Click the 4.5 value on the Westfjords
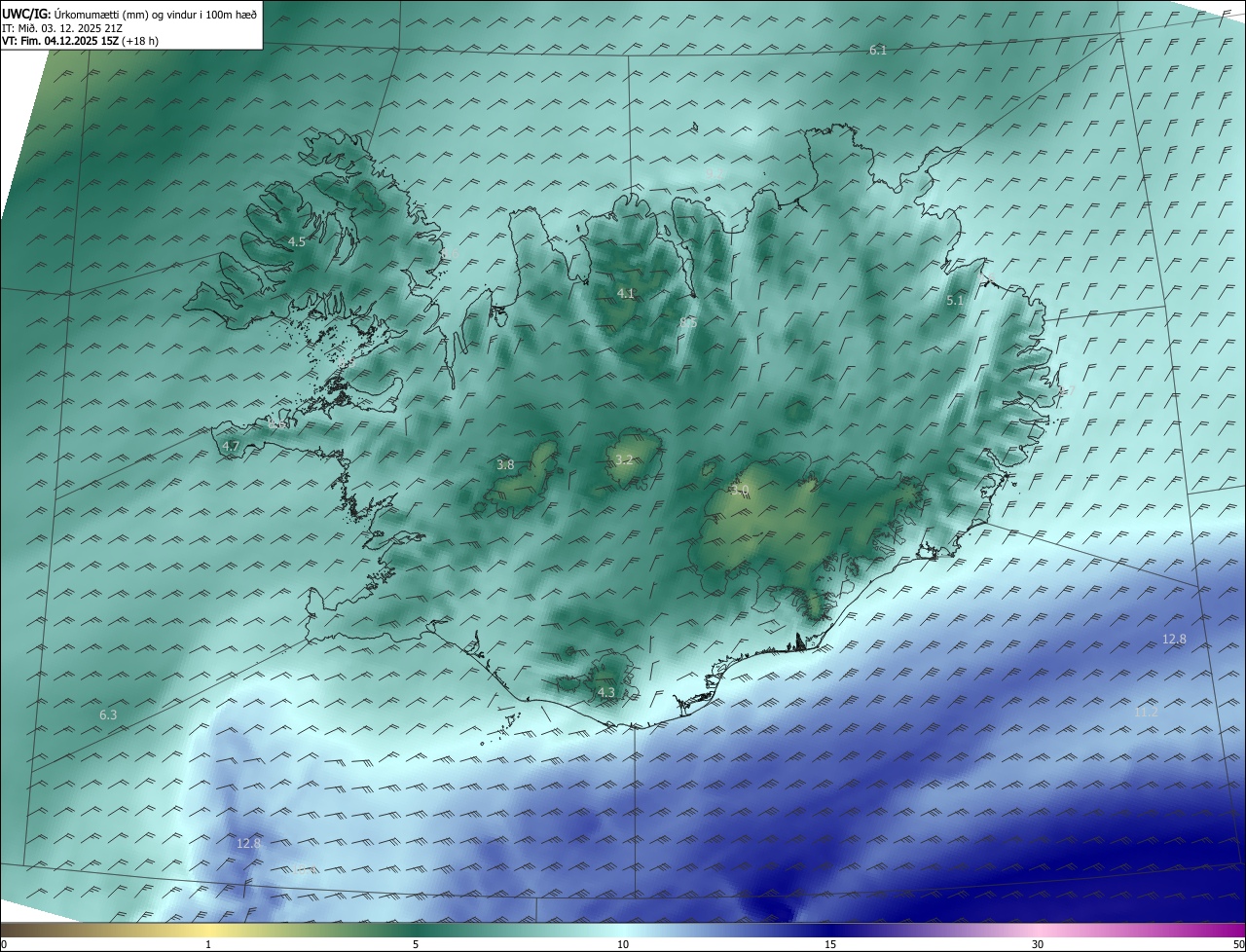Viewport: 1246px width, 952px height. coord(297,241)
